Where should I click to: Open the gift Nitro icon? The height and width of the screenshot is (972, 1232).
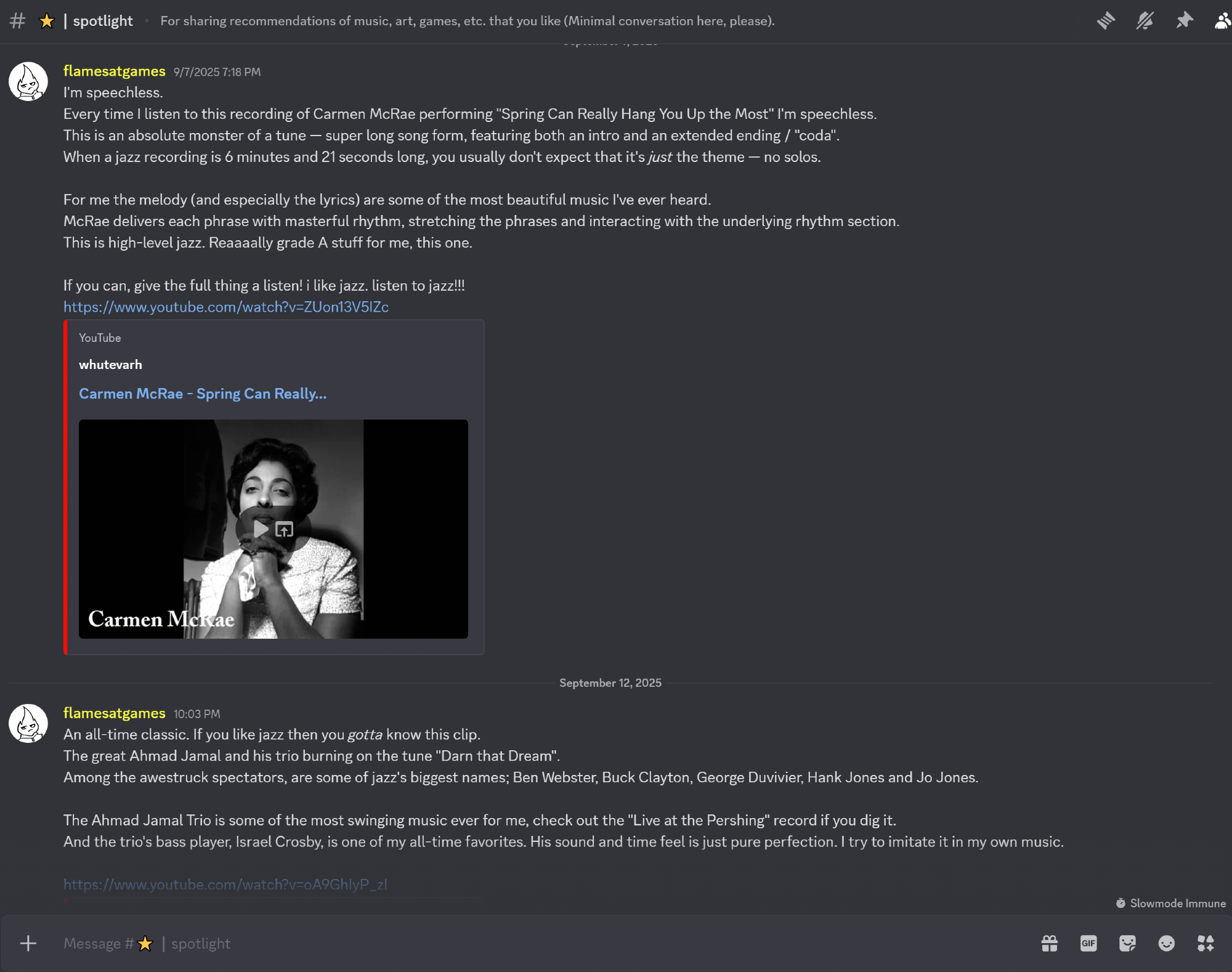1050,943
